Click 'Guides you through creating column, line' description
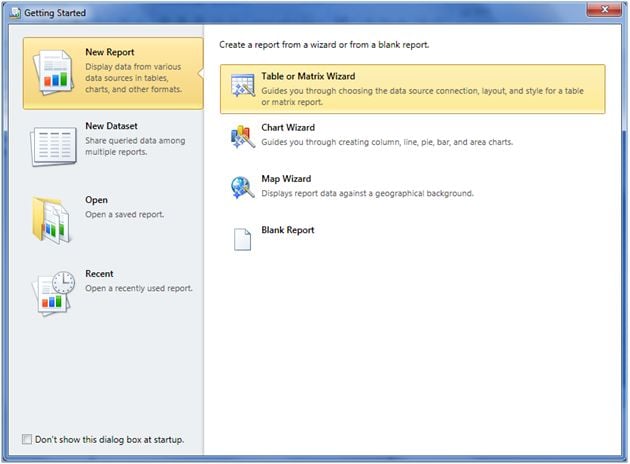This screenshot has width=630, height=464. (387, 142)
